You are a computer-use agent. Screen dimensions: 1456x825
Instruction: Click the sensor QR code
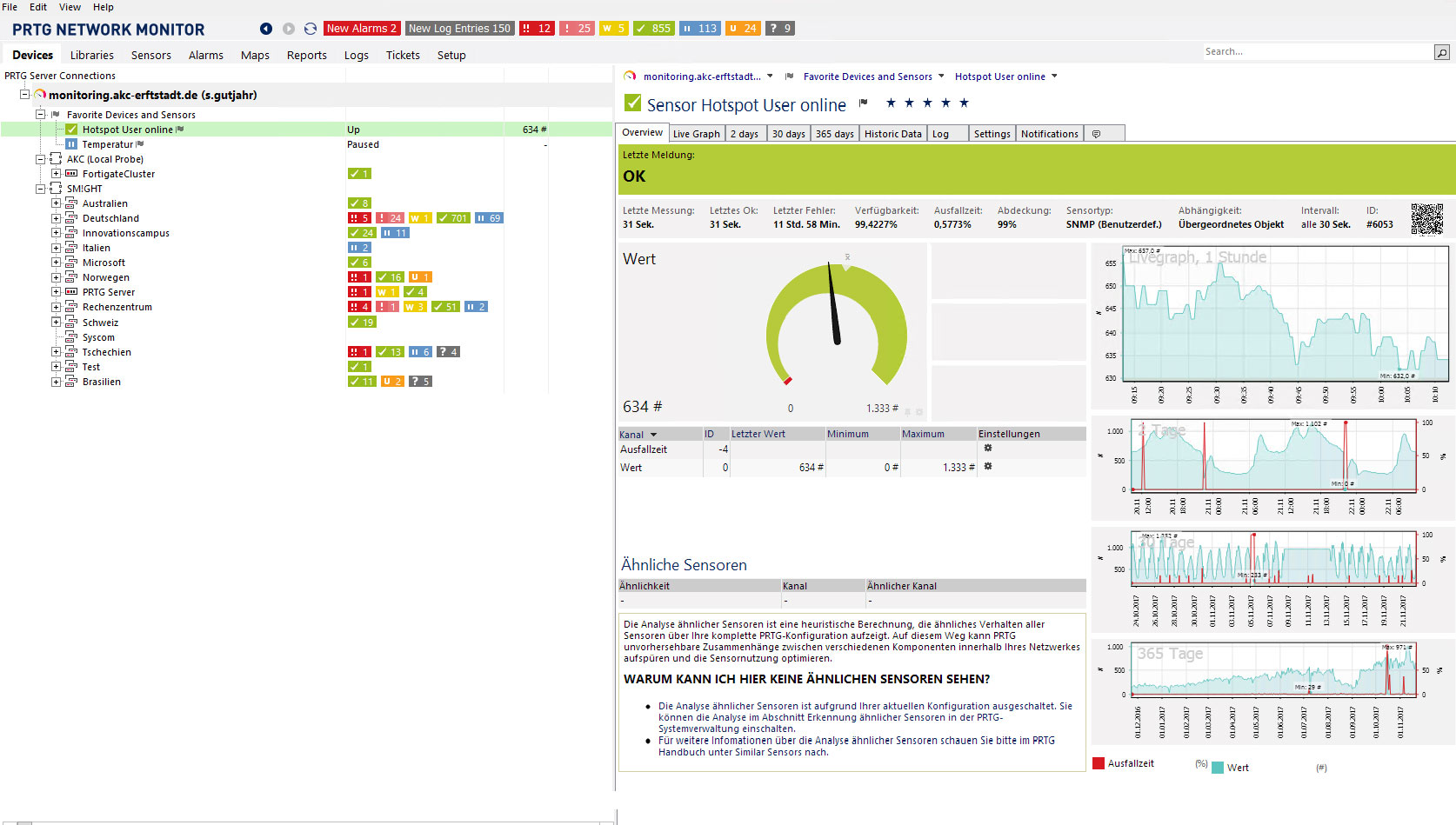1426,219
